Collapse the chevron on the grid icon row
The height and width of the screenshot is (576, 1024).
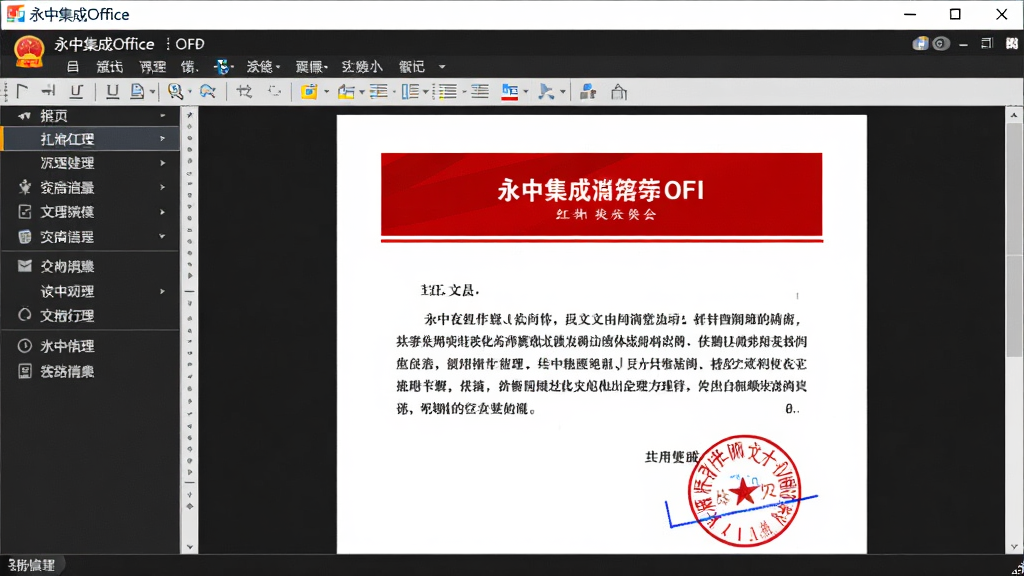163,236
